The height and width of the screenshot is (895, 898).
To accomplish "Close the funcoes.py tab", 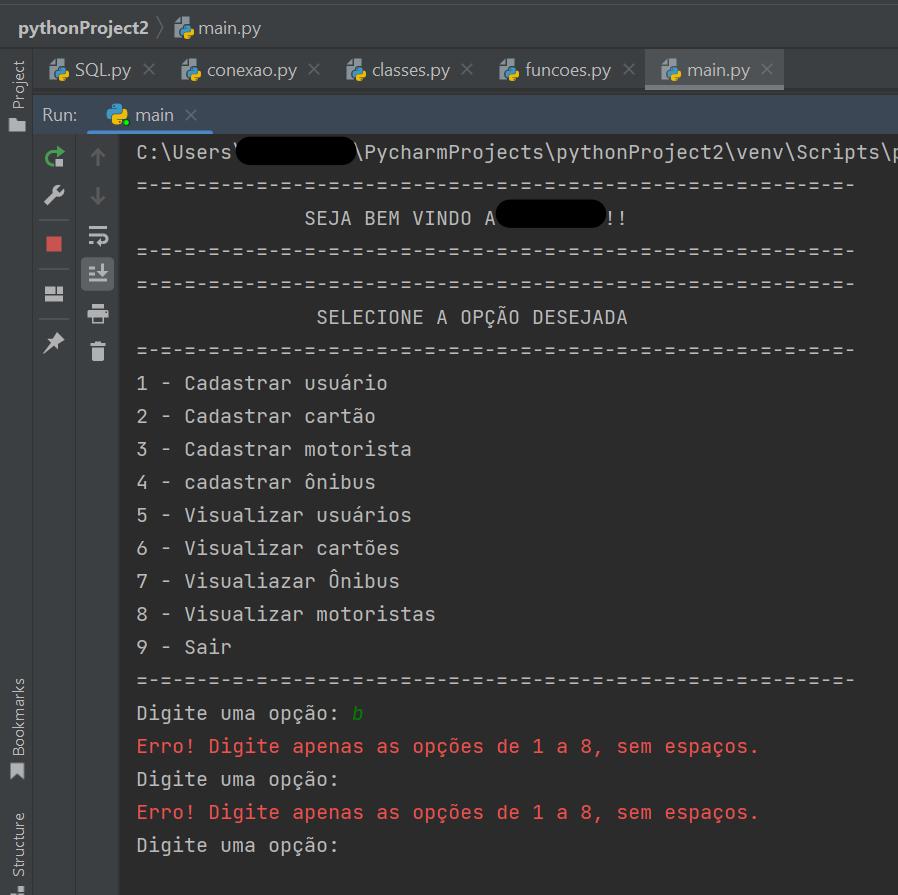I will [629, 69].
